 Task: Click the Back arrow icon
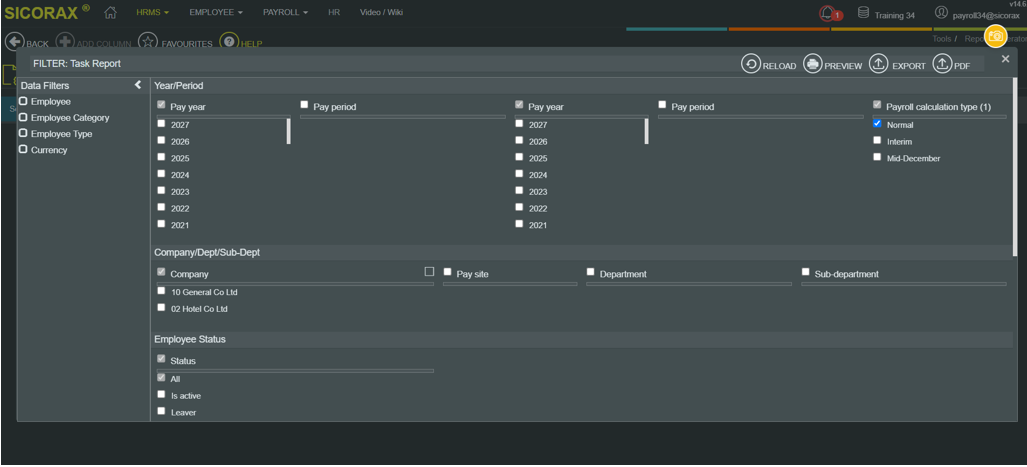(x=14, y=42)
